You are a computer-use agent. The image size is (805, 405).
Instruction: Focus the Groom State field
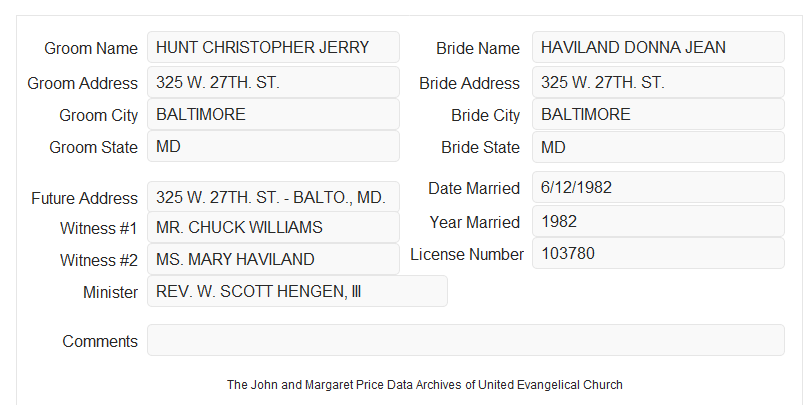click(273, 146)
